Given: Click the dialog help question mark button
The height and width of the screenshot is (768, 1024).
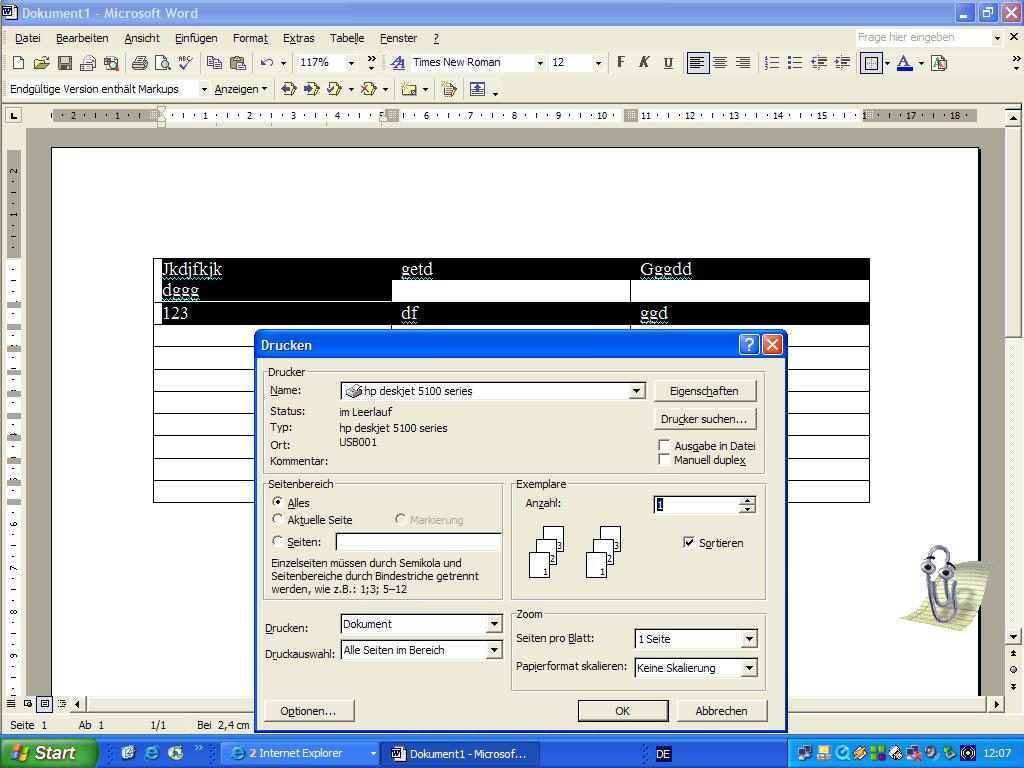Looking at the screenshot, I should pyautogui.click(x=748, y=345).
